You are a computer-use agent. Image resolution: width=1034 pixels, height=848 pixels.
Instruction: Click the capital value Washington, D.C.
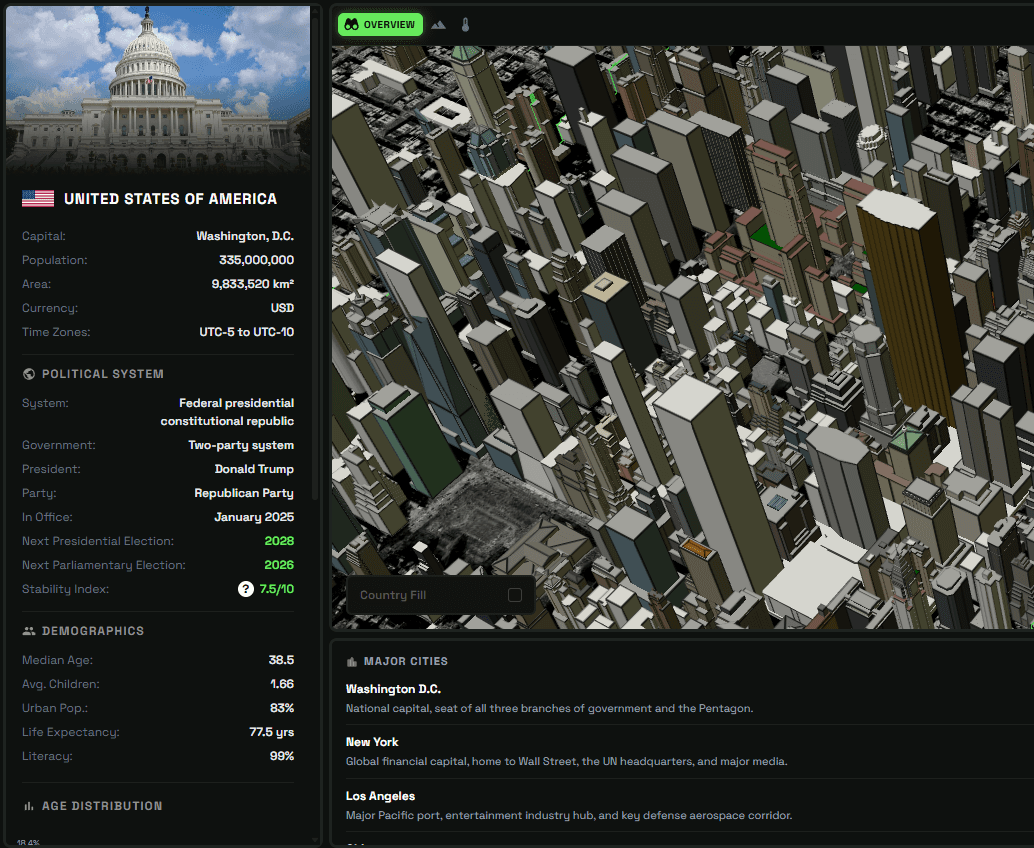pos(245,236)
